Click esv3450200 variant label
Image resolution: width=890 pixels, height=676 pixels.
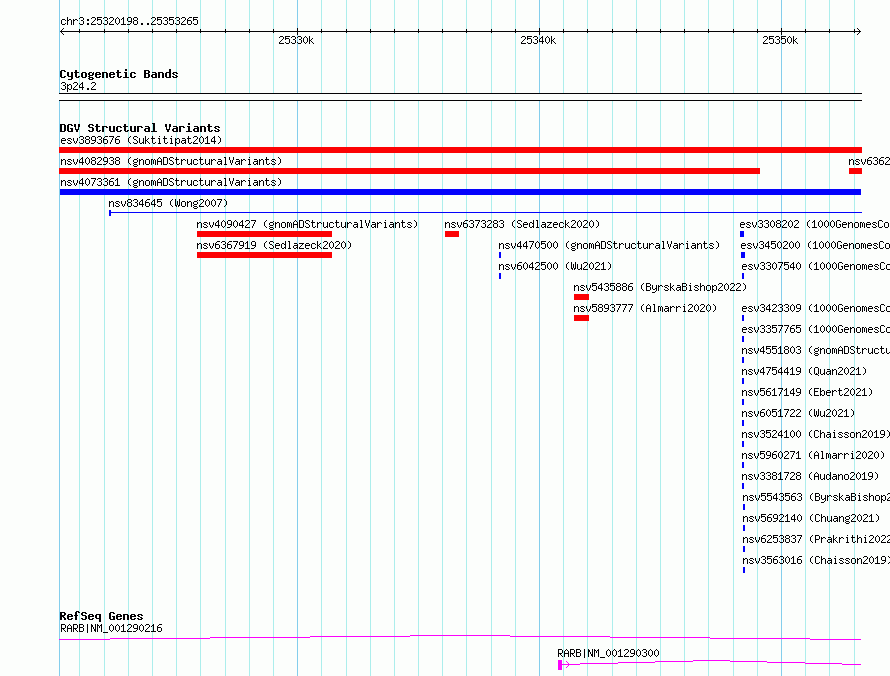(x=815, y=245)
